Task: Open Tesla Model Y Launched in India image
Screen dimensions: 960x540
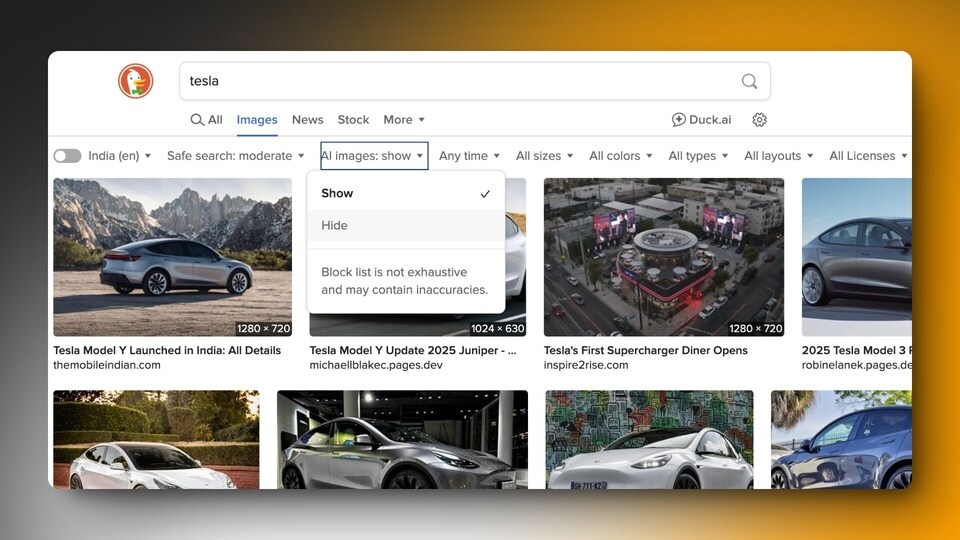Action: point(173,257)
